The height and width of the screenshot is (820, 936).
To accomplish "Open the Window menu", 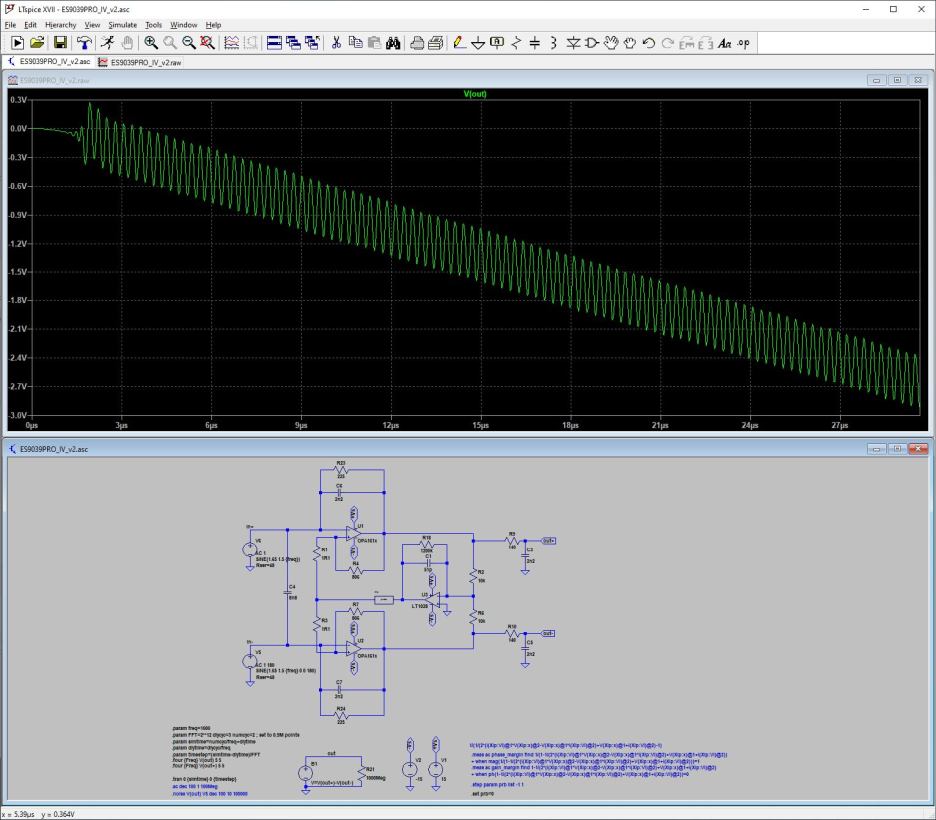I will (183, 25).
